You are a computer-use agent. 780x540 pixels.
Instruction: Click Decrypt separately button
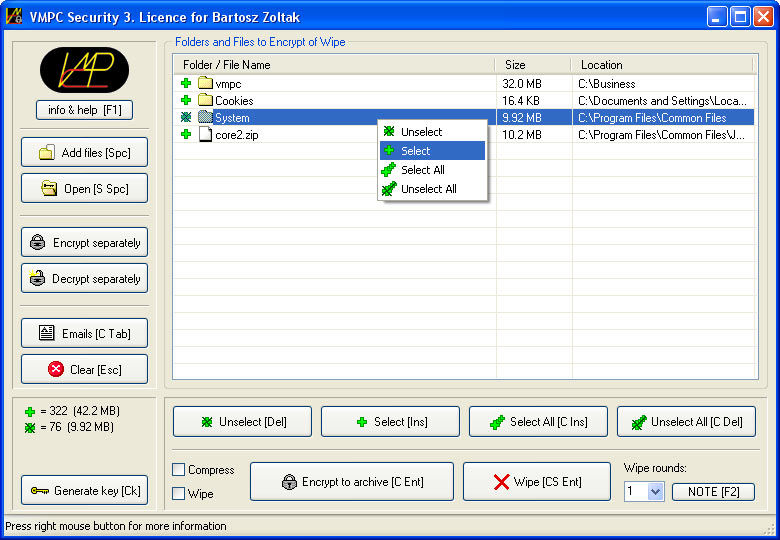pyautogui.click(x=85, y=278)
